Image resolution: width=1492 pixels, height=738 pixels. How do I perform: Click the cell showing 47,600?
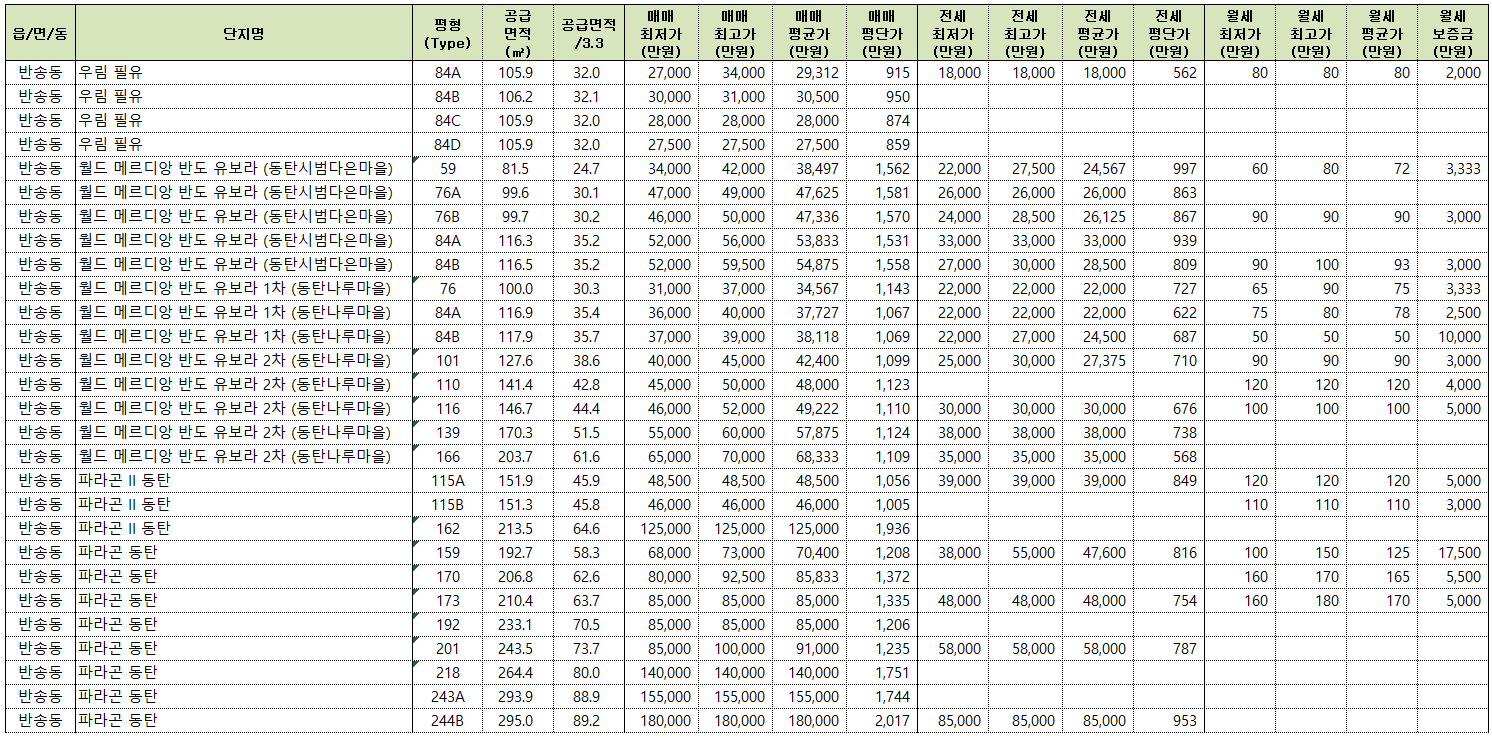pyautogui.click(x=1097, y=553)
